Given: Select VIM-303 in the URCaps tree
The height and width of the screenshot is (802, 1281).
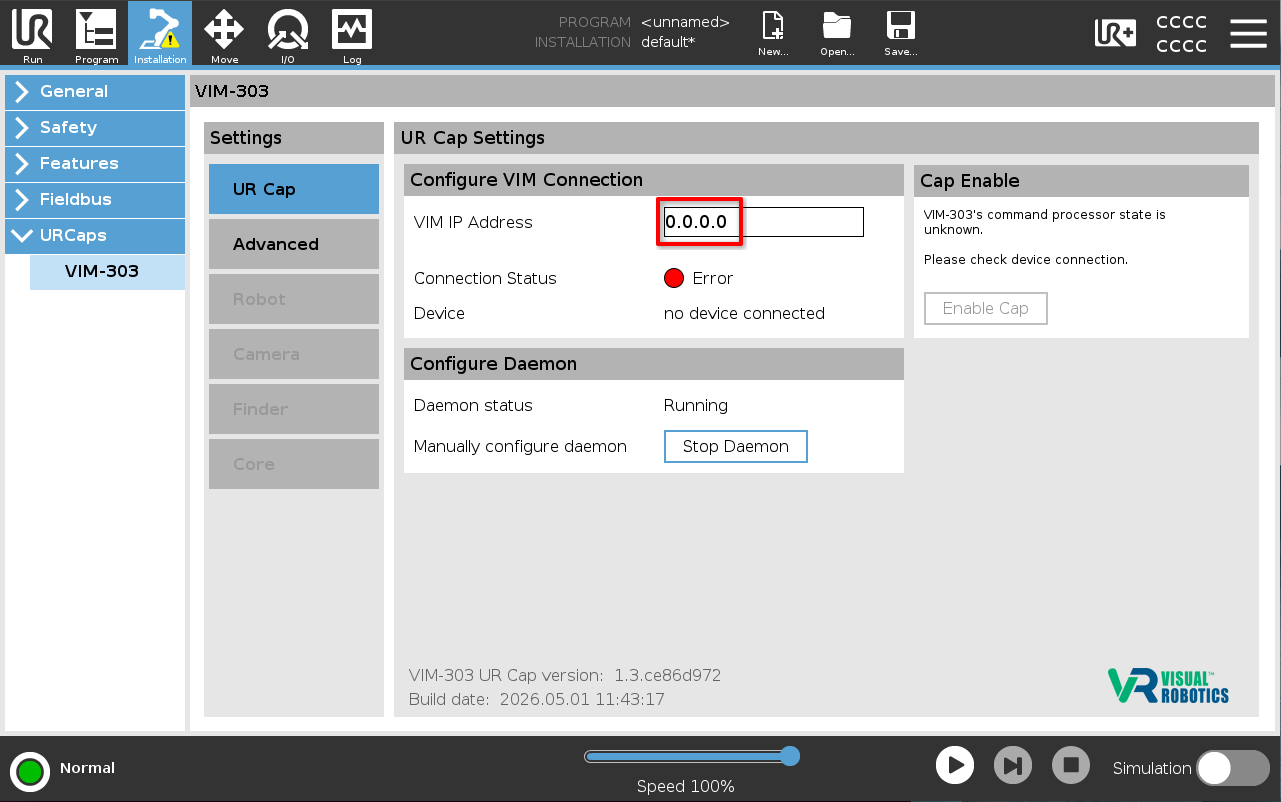Looking at the screenshot, I should (107, 271).
